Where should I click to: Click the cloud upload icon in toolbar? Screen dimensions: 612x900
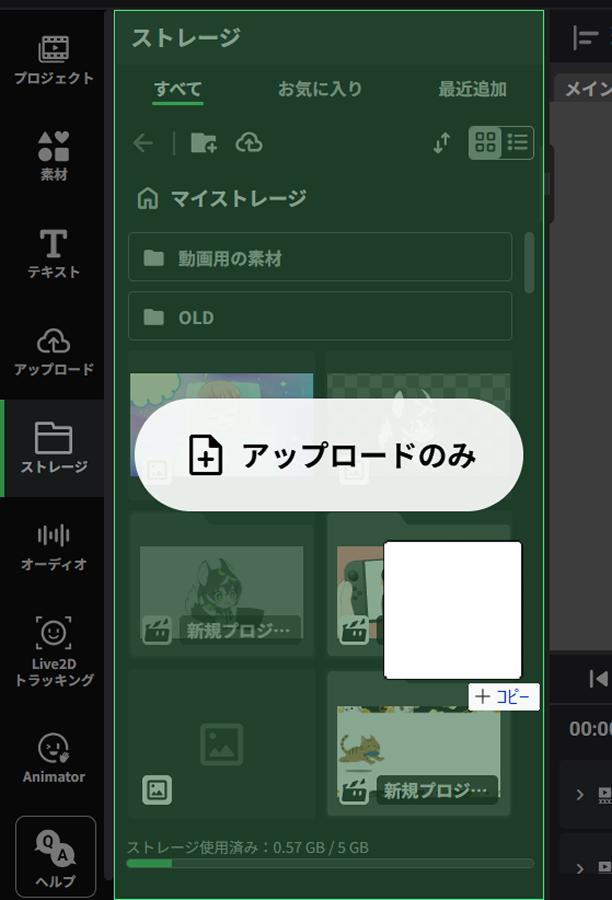pos(249,142)
